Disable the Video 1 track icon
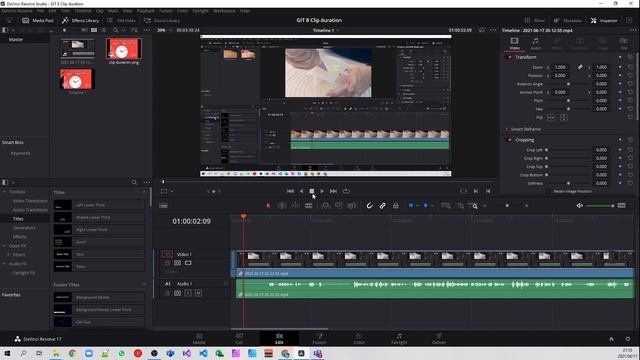Screen dimensions: 640x360 coord(188,263)
